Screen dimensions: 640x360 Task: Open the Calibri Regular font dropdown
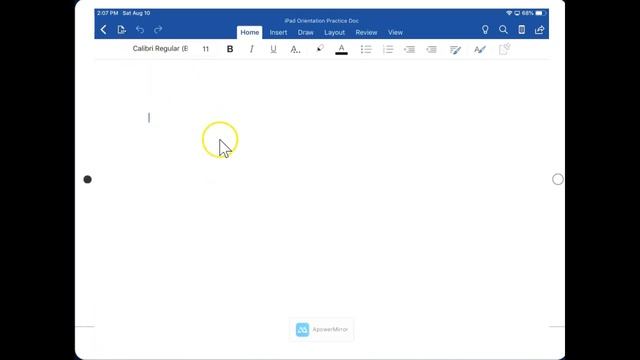tap(160, 49)
